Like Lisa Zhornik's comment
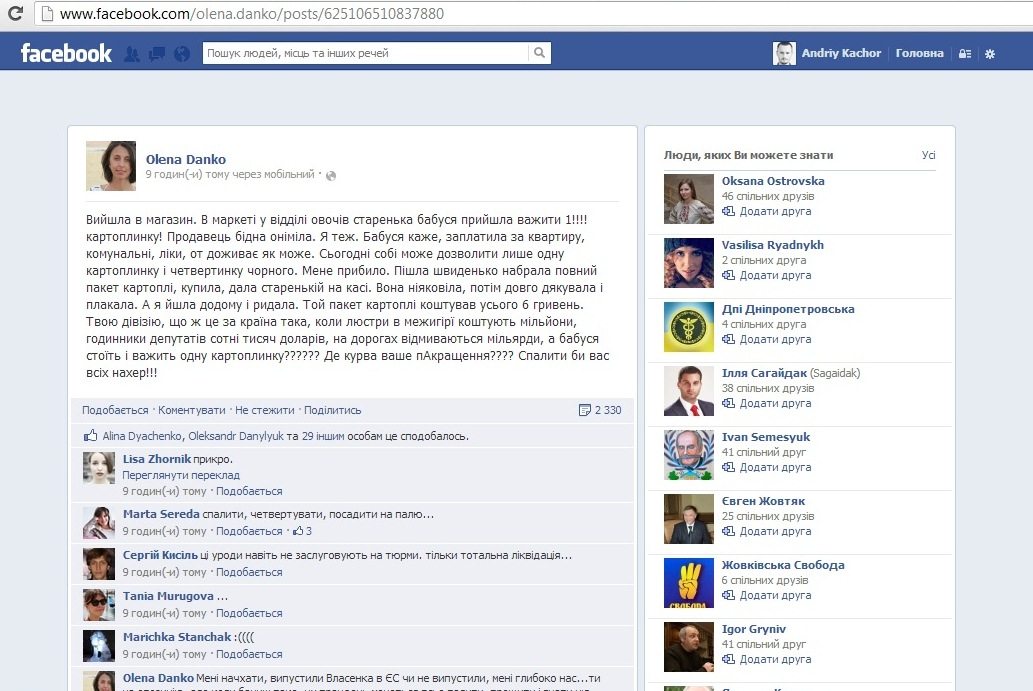 pyautogui.click(x=249, y=491)
